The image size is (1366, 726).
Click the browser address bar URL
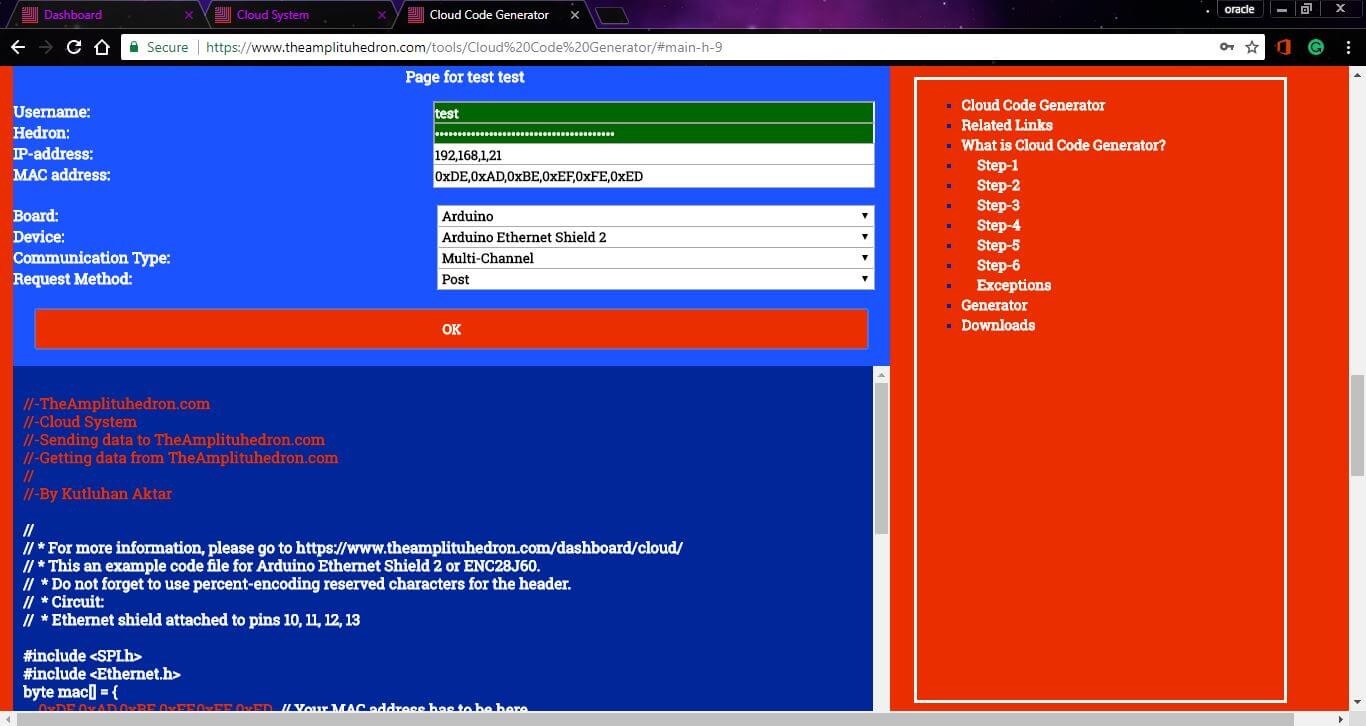click(x=464, y=47)
